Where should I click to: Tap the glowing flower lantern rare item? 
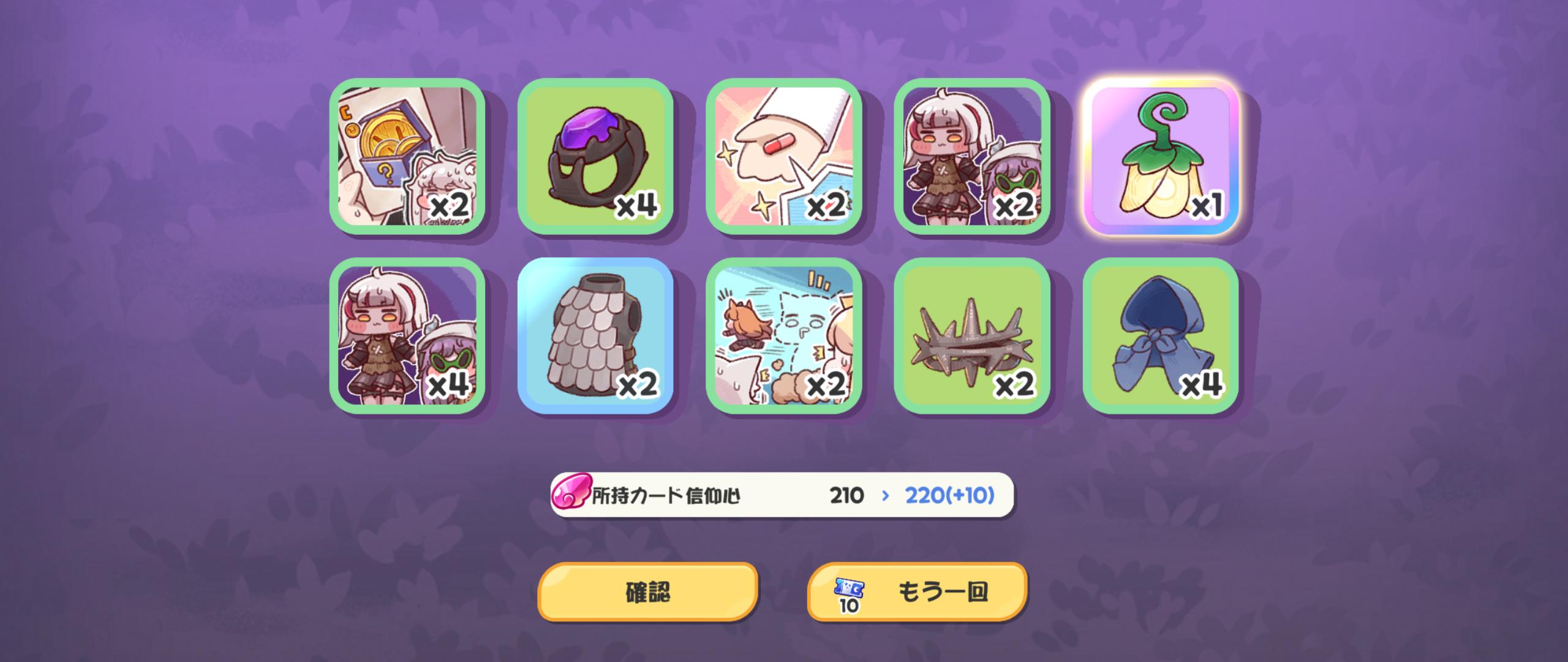[x=1161, y=156]
